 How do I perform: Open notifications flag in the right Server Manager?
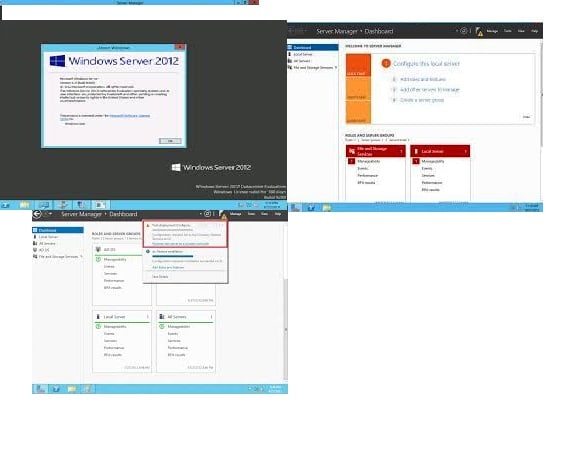click(x=479, y=31)
